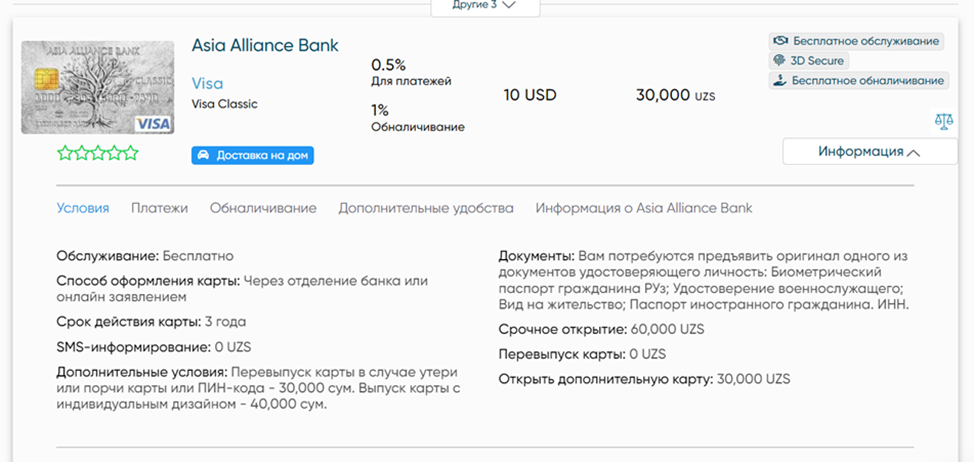Switch to the Условия tab
Image resolution: width=974 pixels, height=462 pixels.
pyautogui.click(x=83, y=208)
